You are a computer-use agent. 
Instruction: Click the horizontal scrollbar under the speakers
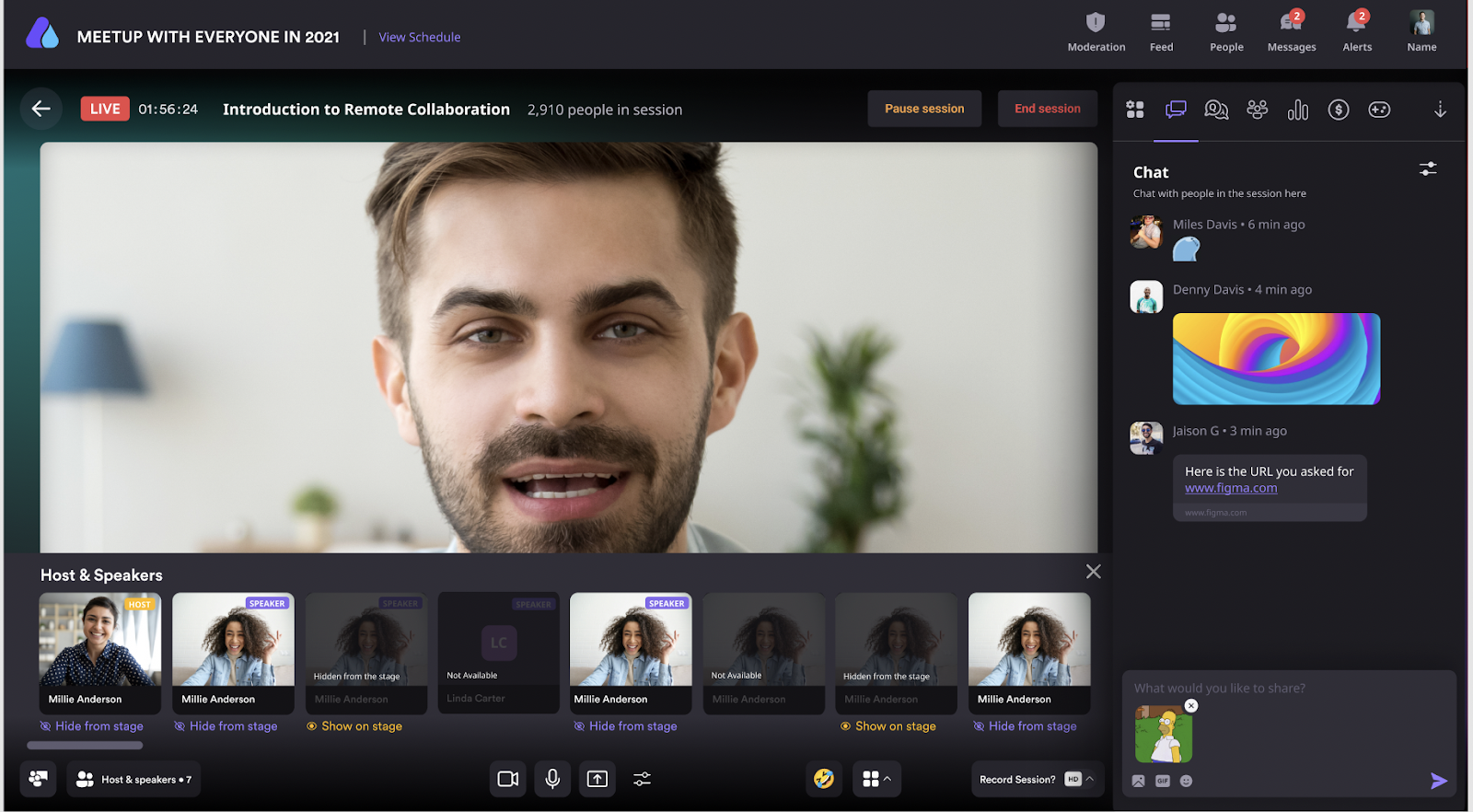point(85,746)
